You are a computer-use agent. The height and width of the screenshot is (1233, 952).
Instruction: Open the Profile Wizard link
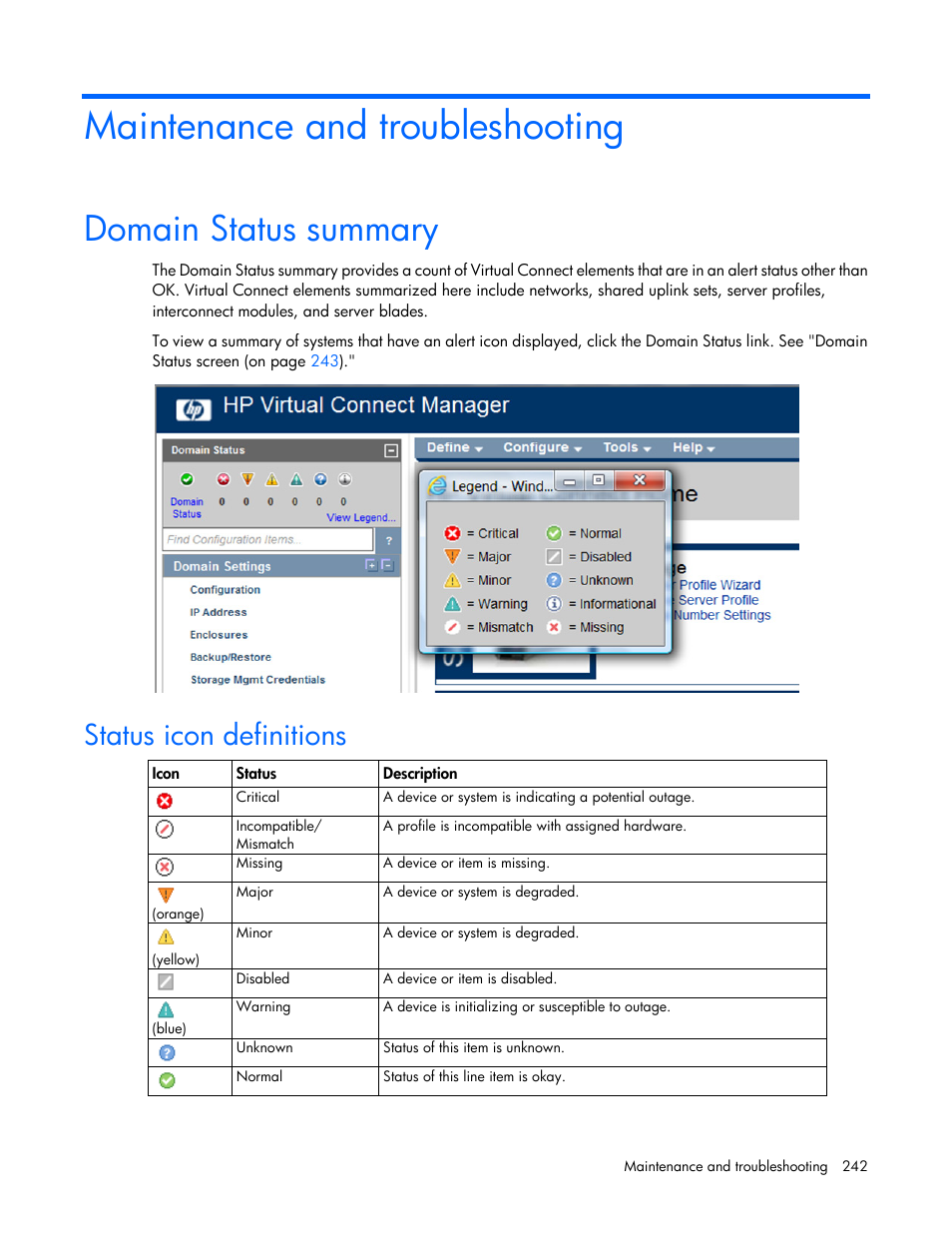tap(719, 585)
